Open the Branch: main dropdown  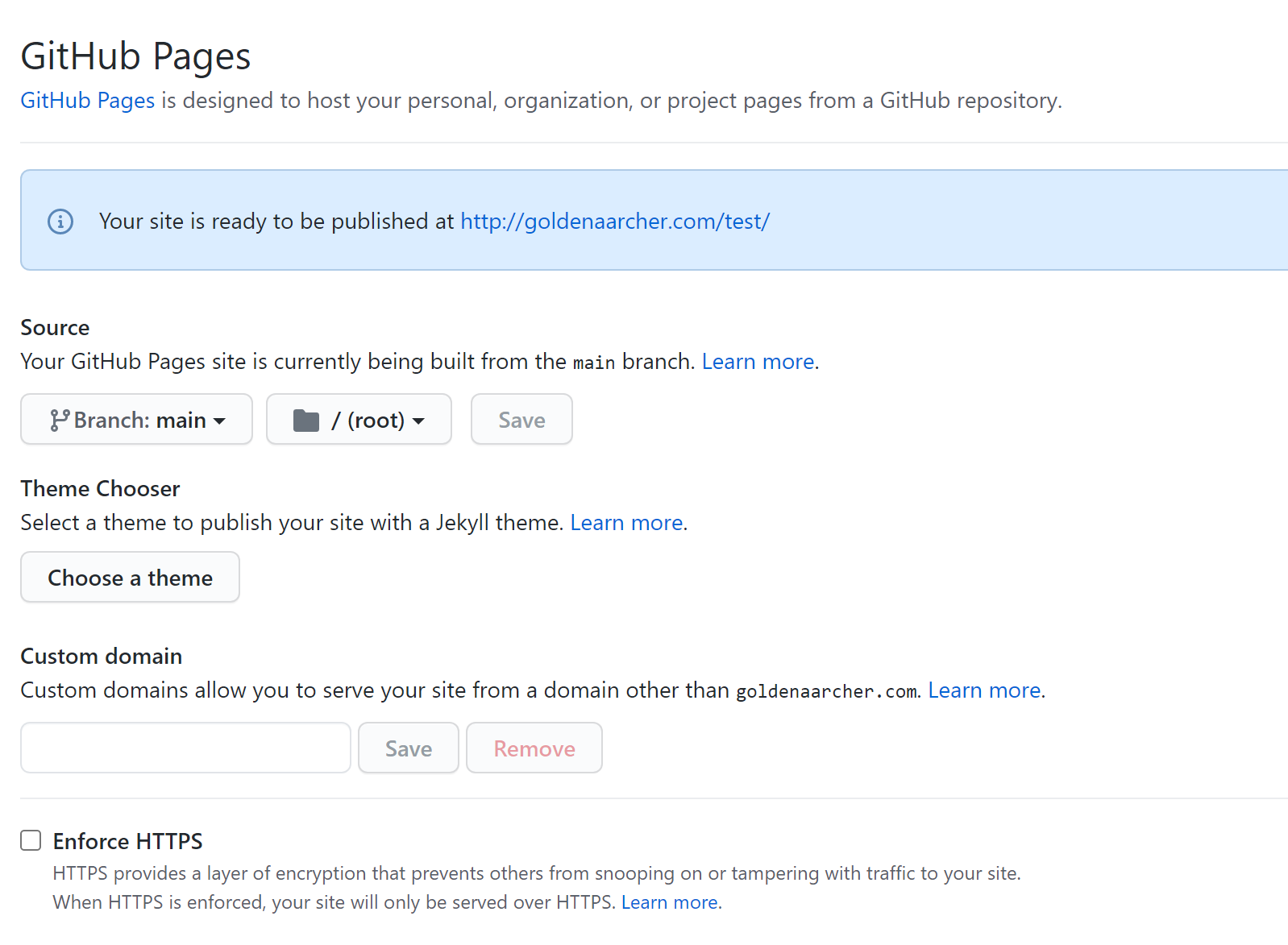tap(136, 419)
